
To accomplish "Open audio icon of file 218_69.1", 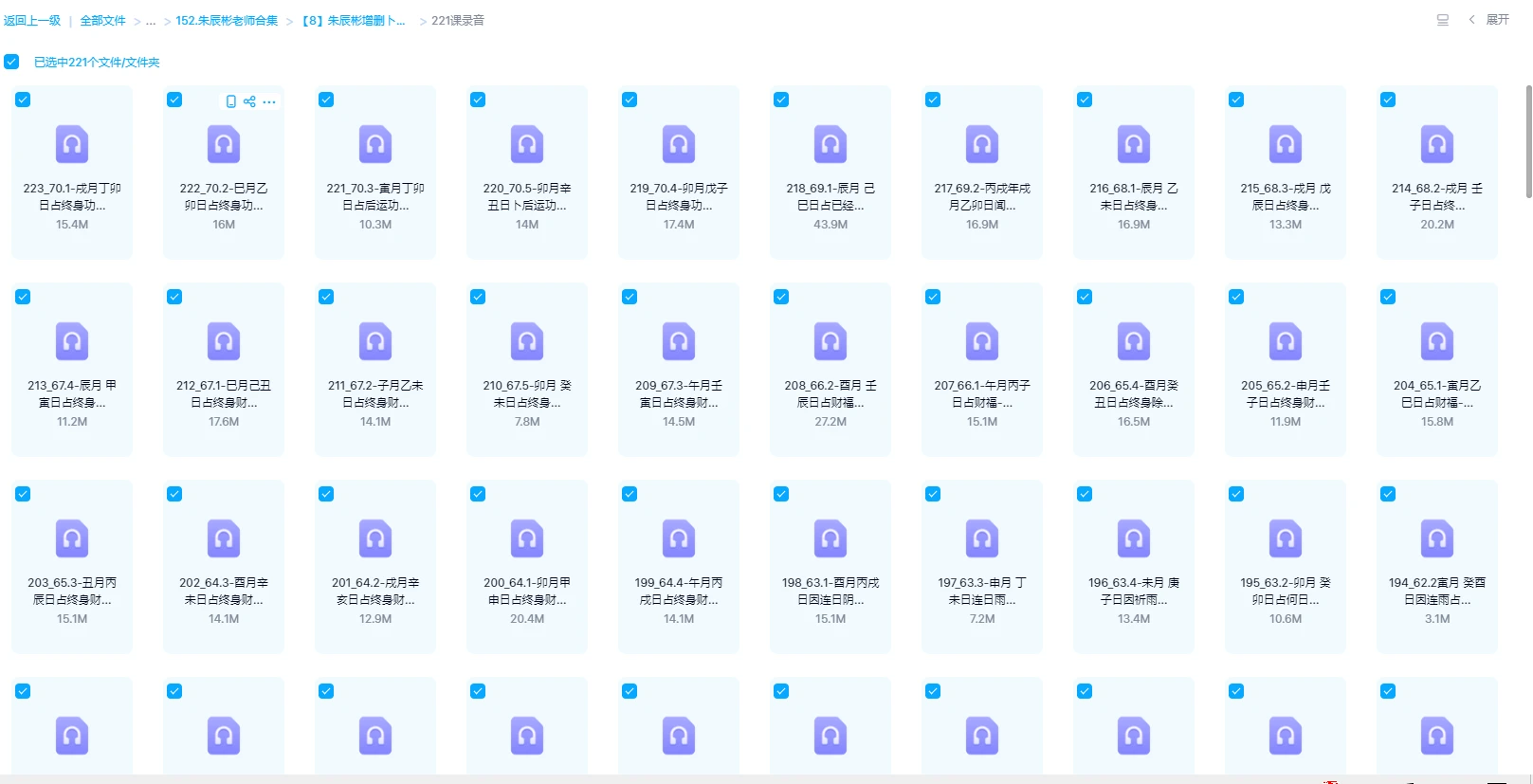I will [x=830, y=144].
